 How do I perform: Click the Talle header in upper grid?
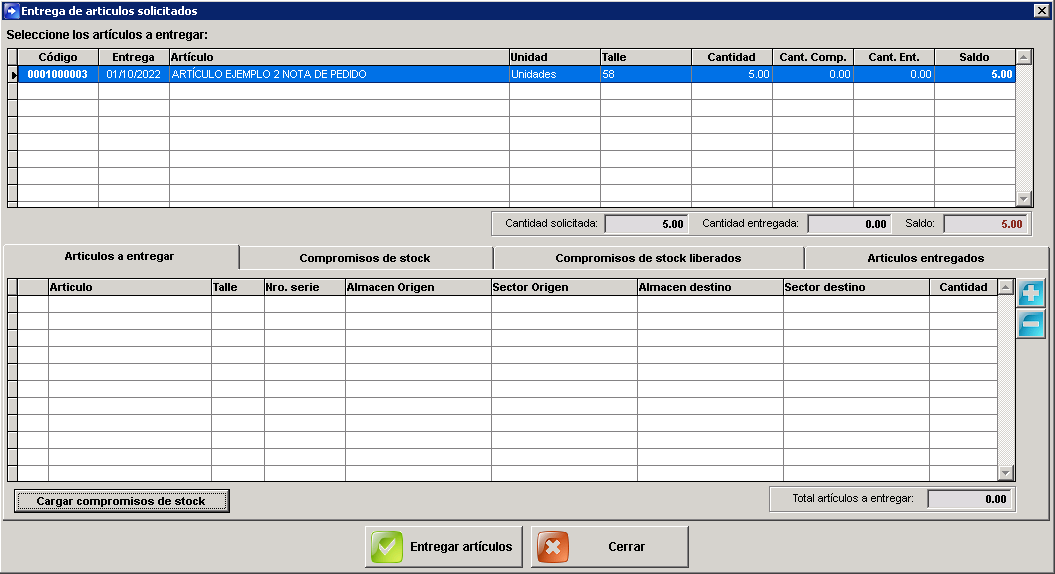tap(645, 57)
